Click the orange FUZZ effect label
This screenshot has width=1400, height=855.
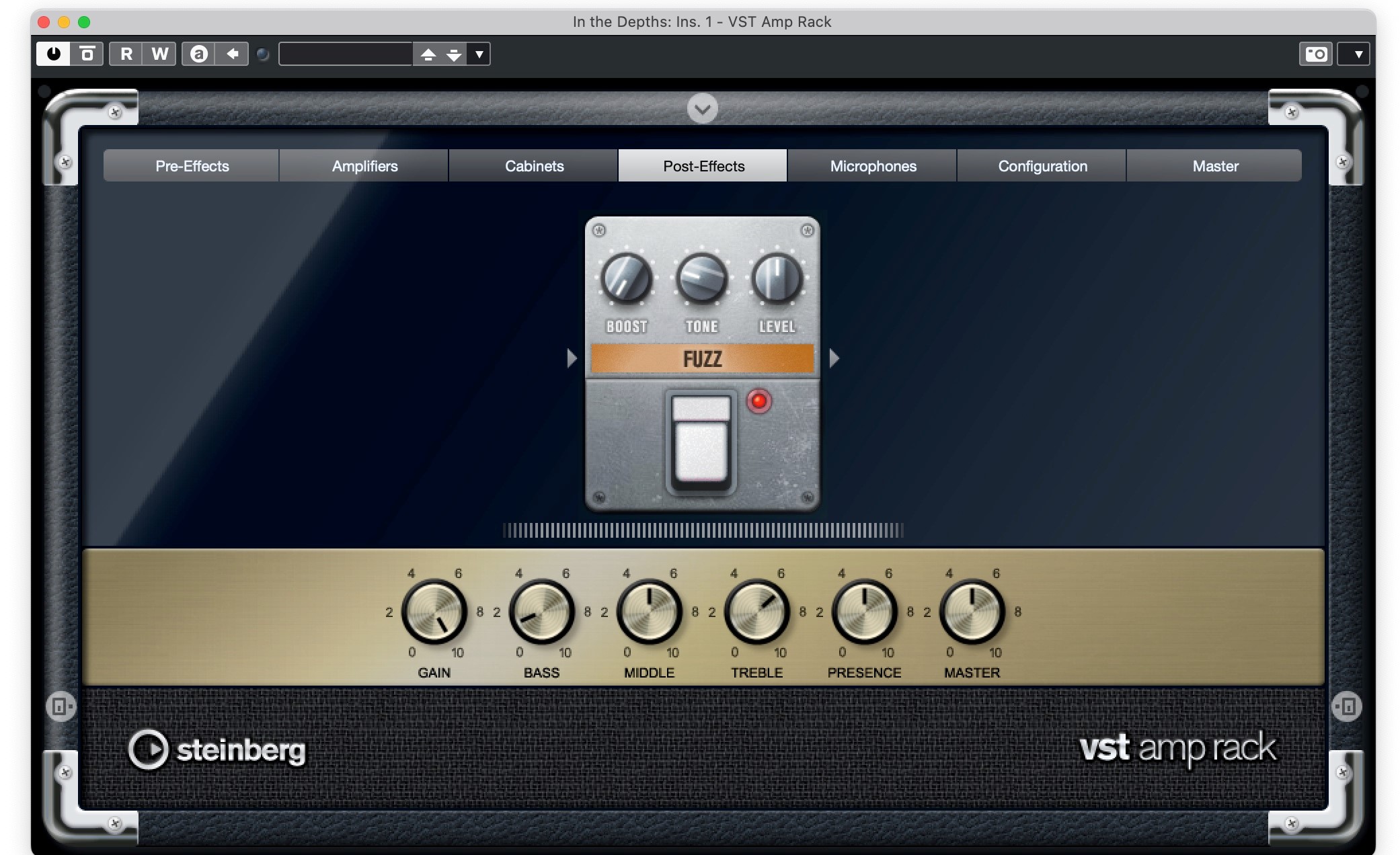(702, 359)
